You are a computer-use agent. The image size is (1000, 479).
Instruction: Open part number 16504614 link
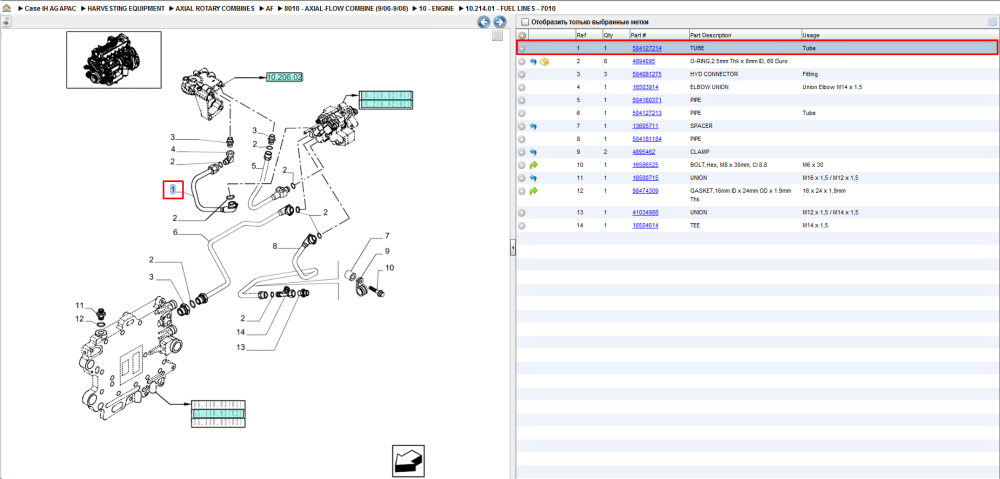click(645, 225)
